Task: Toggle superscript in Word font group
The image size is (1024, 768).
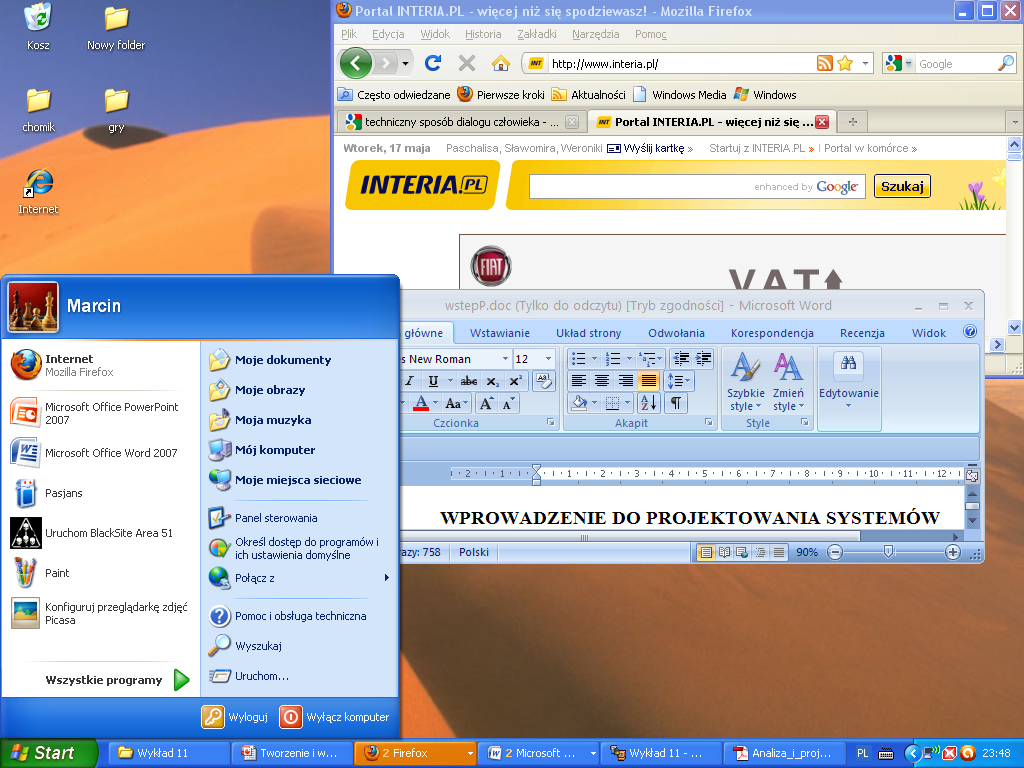Action: pyautogui.click(x=515, y=381)
